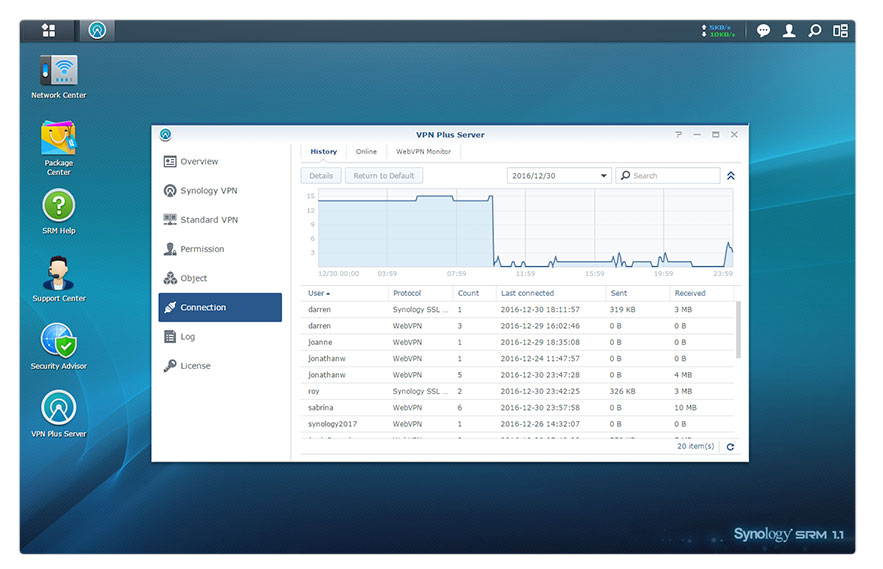
Task: Click the 326 KB sent value
Action: (622, 392)
